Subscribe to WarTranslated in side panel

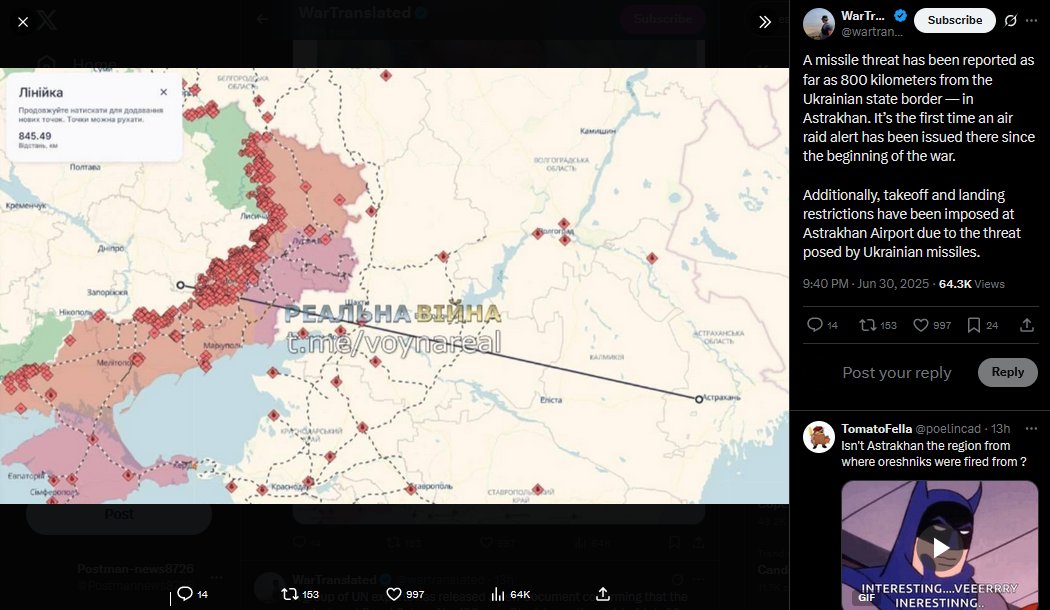coord(955,20)
